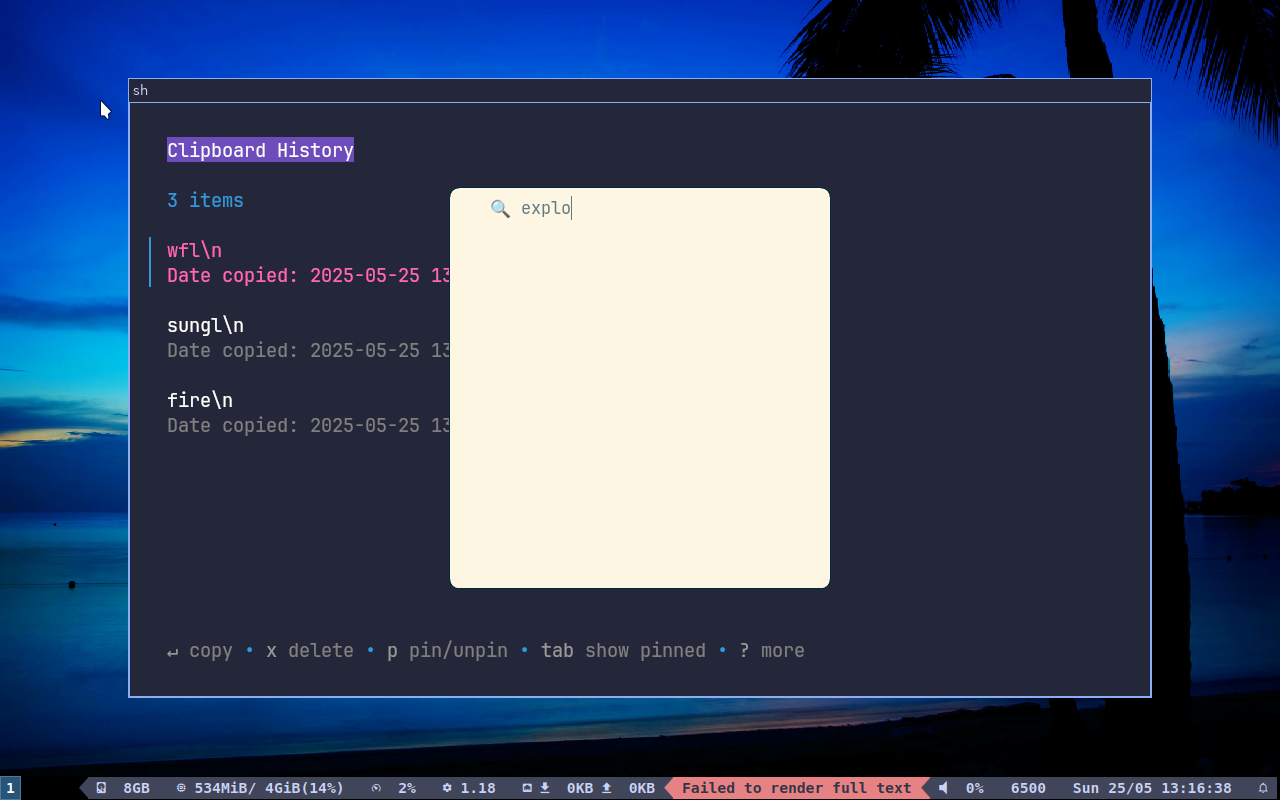Screen dimensions: 1280x800
Task: Click the 'p pin/unpin' shortcut hint
Action: point(447,651)
